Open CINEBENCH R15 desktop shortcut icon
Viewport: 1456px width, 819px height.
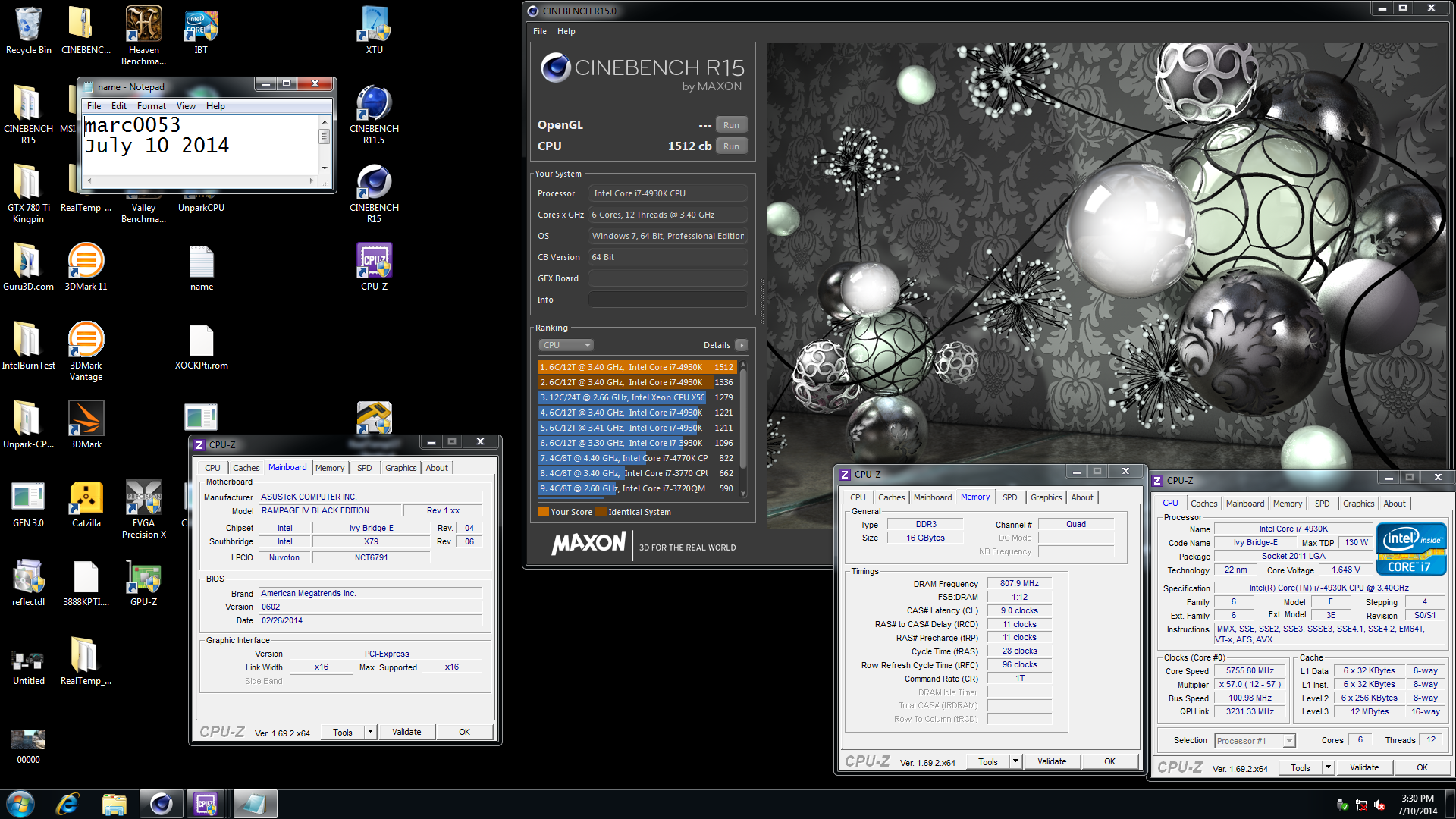pyautogui.click(x=374, y=193)
